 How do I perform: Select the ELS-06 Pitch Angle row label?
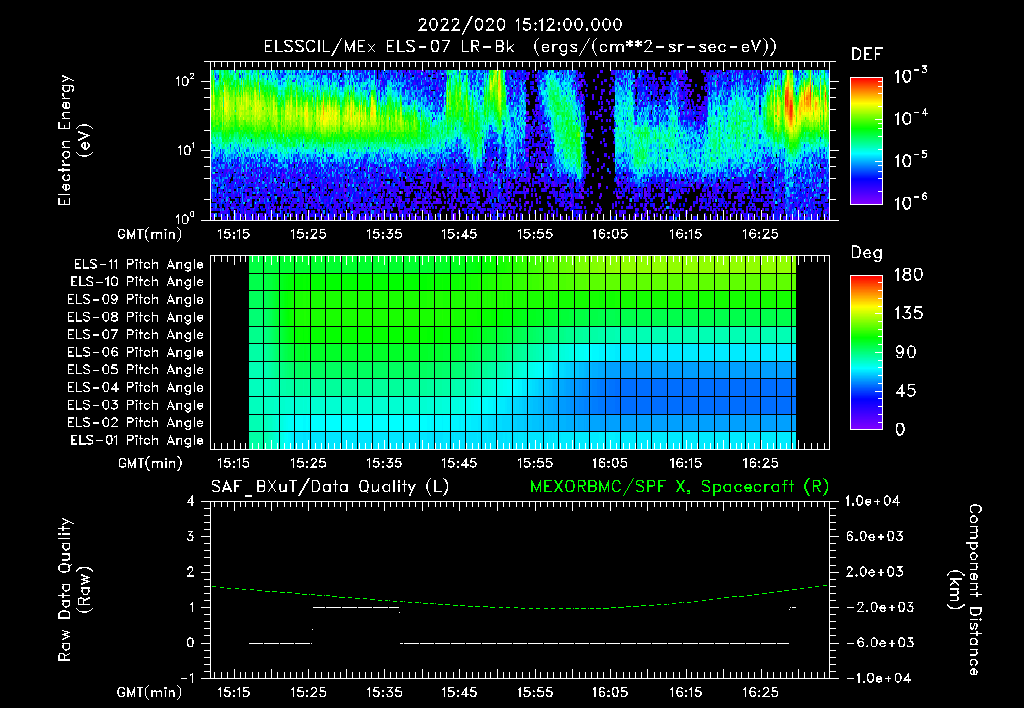(x=136, y=353)
